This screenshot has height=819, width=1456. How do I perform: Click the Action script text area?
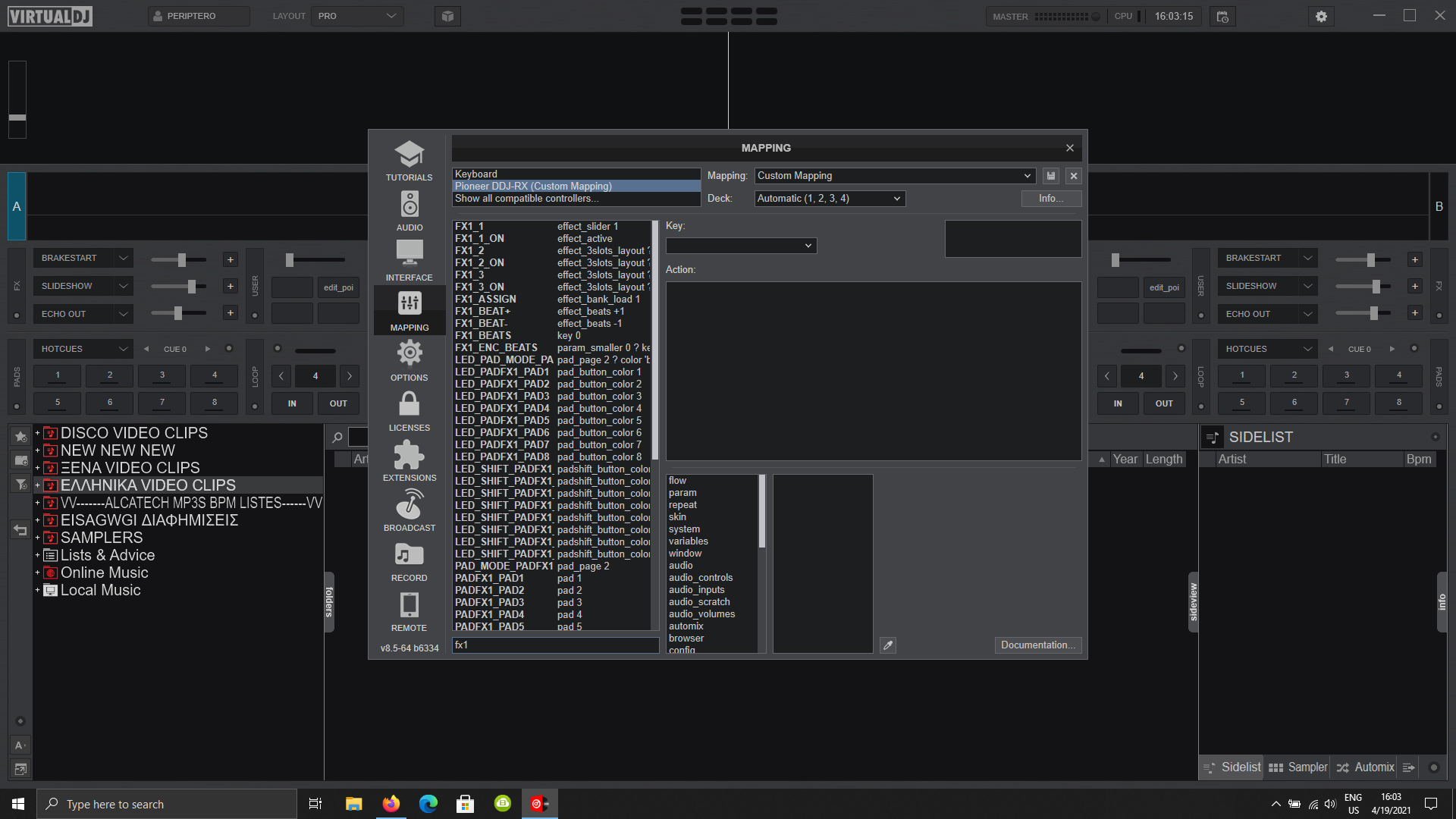[874, 372]
